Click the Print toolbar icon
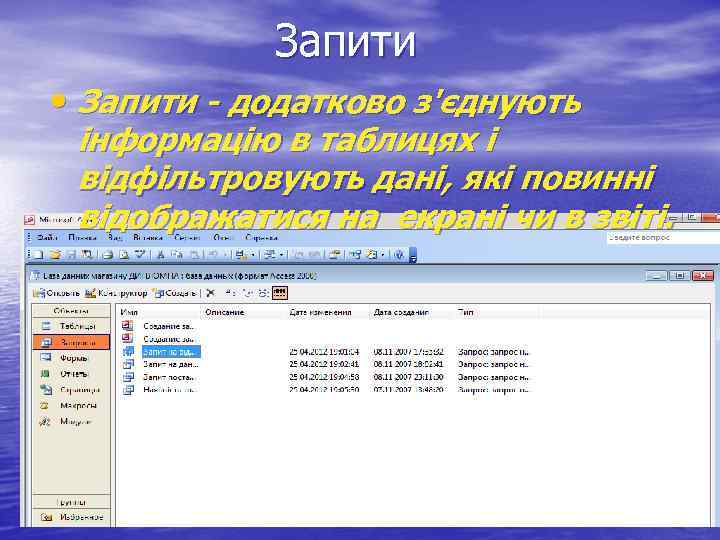The image size is (720, 540). click(x=108, y=254)
